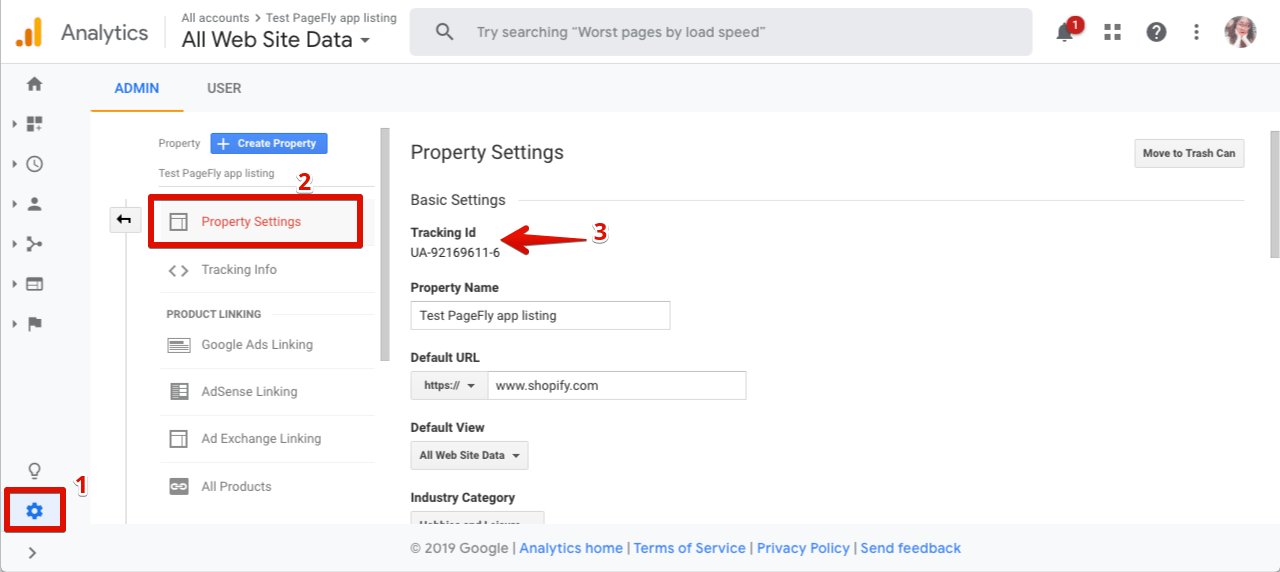The image size is (1280, 572).
Task: Open the Help question mark icon
Action: [x=1156, y=32]
